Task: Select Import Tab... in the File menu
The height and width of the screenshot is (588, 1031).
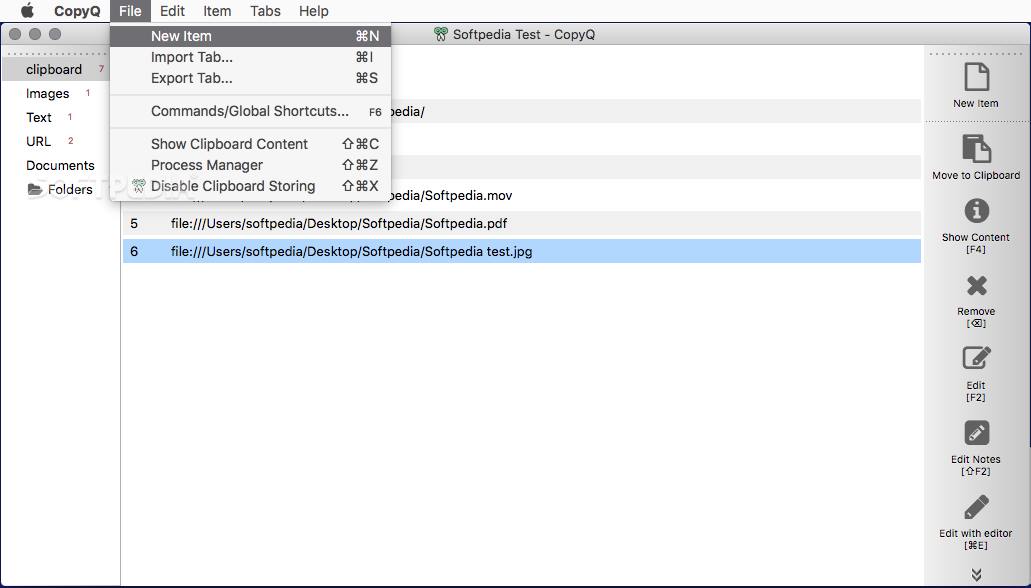Action: (251, 57)
